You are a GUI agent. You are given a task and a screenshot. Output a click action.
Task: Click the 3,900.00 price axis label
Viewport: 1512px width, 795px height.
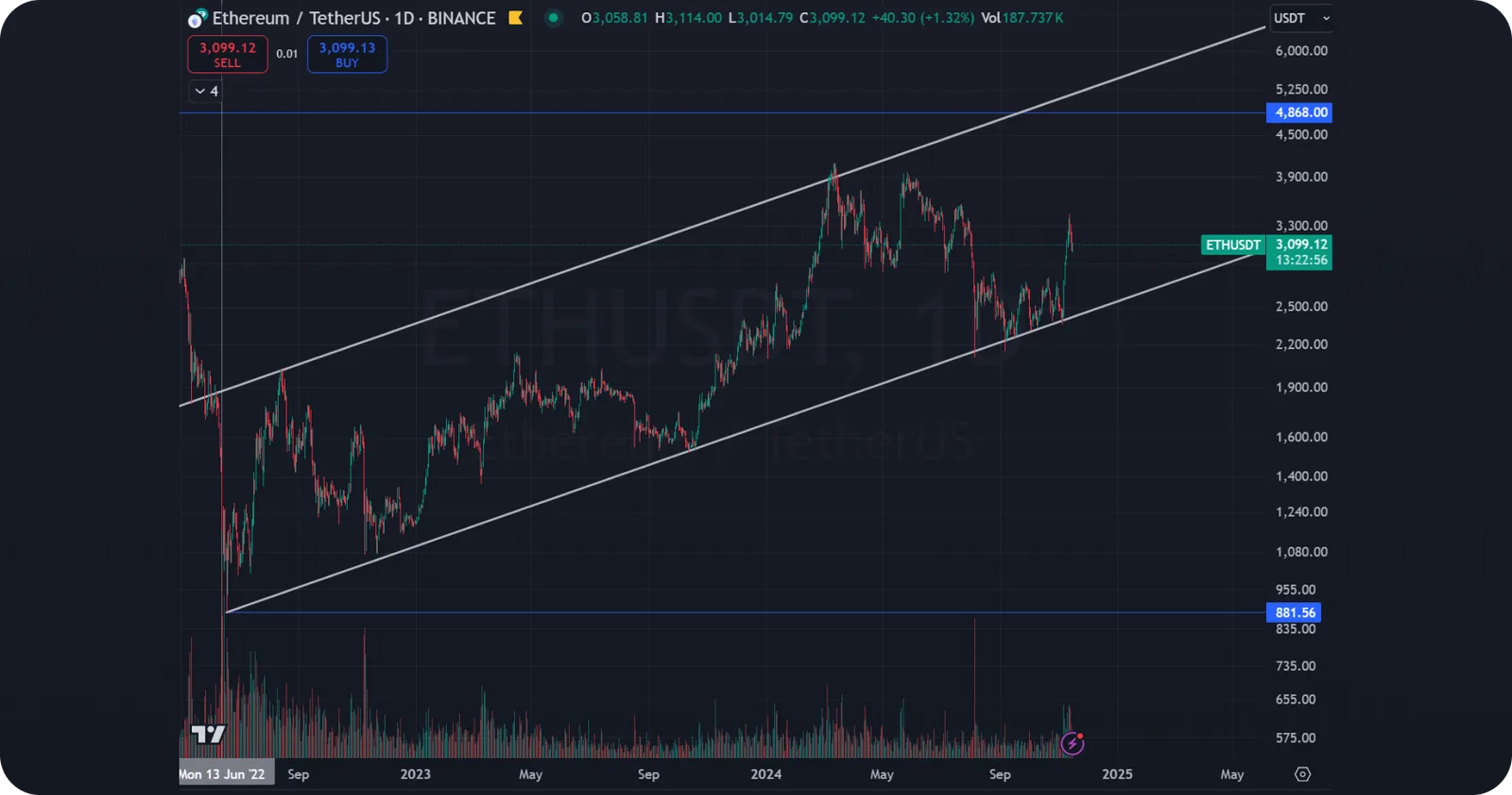click(x=1301, y=177)
